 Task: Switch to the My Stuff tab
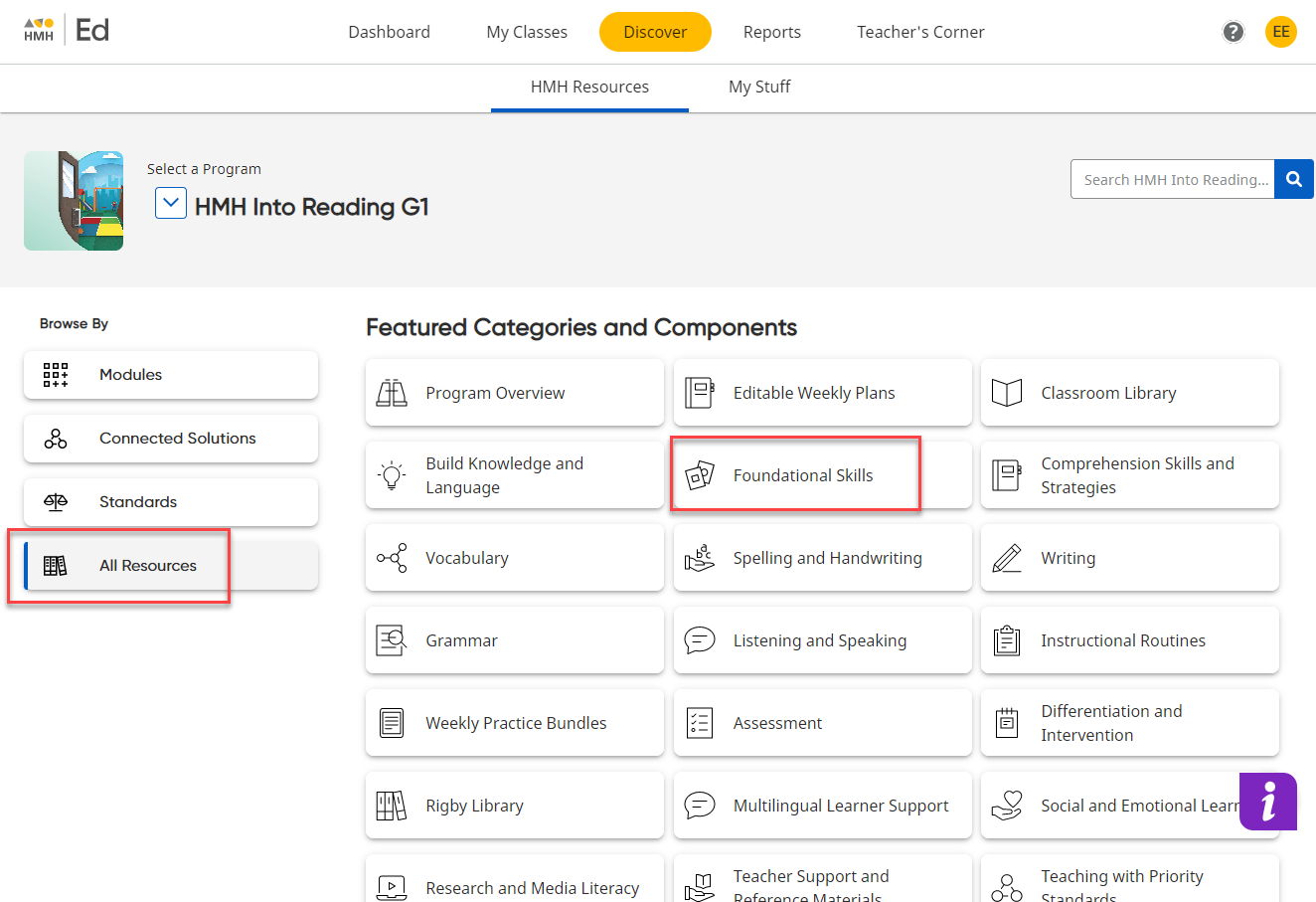point(759,87)
